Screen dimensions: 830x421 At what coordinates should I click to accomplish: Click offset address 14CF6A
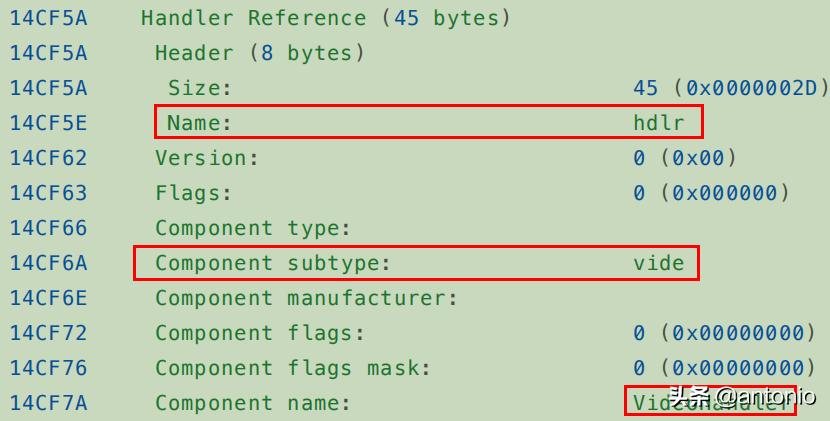(x=49, y=263)
